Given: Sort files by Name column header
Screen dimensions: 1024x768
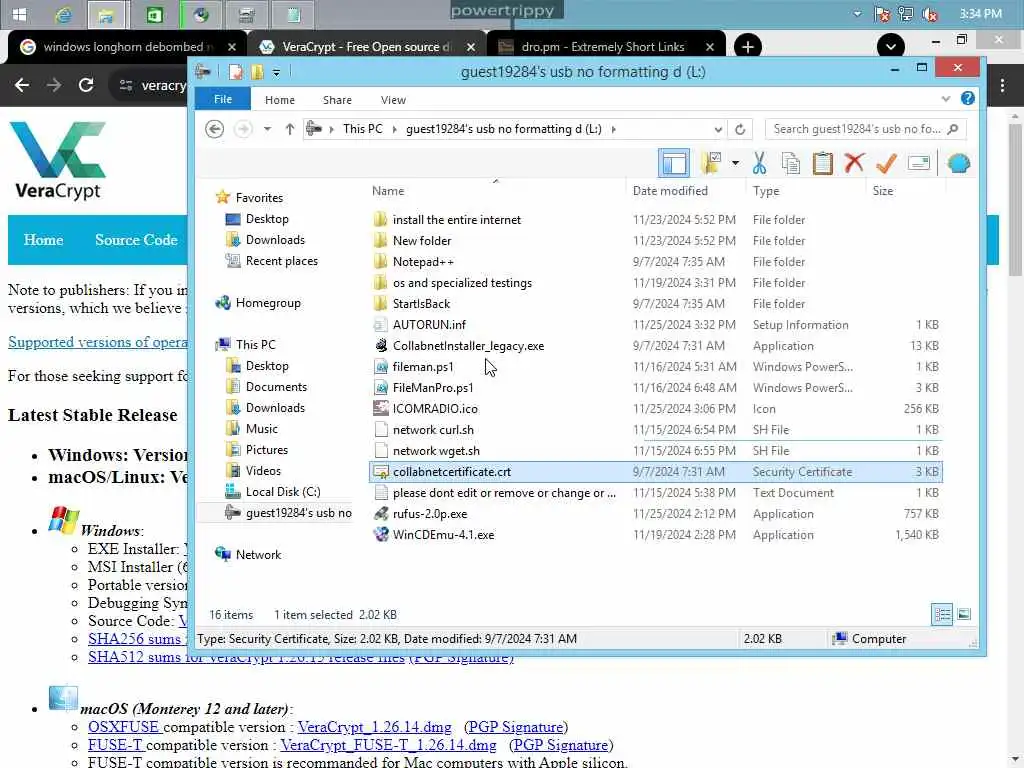Looking at the screenshot, I should [x=388, y=191].
